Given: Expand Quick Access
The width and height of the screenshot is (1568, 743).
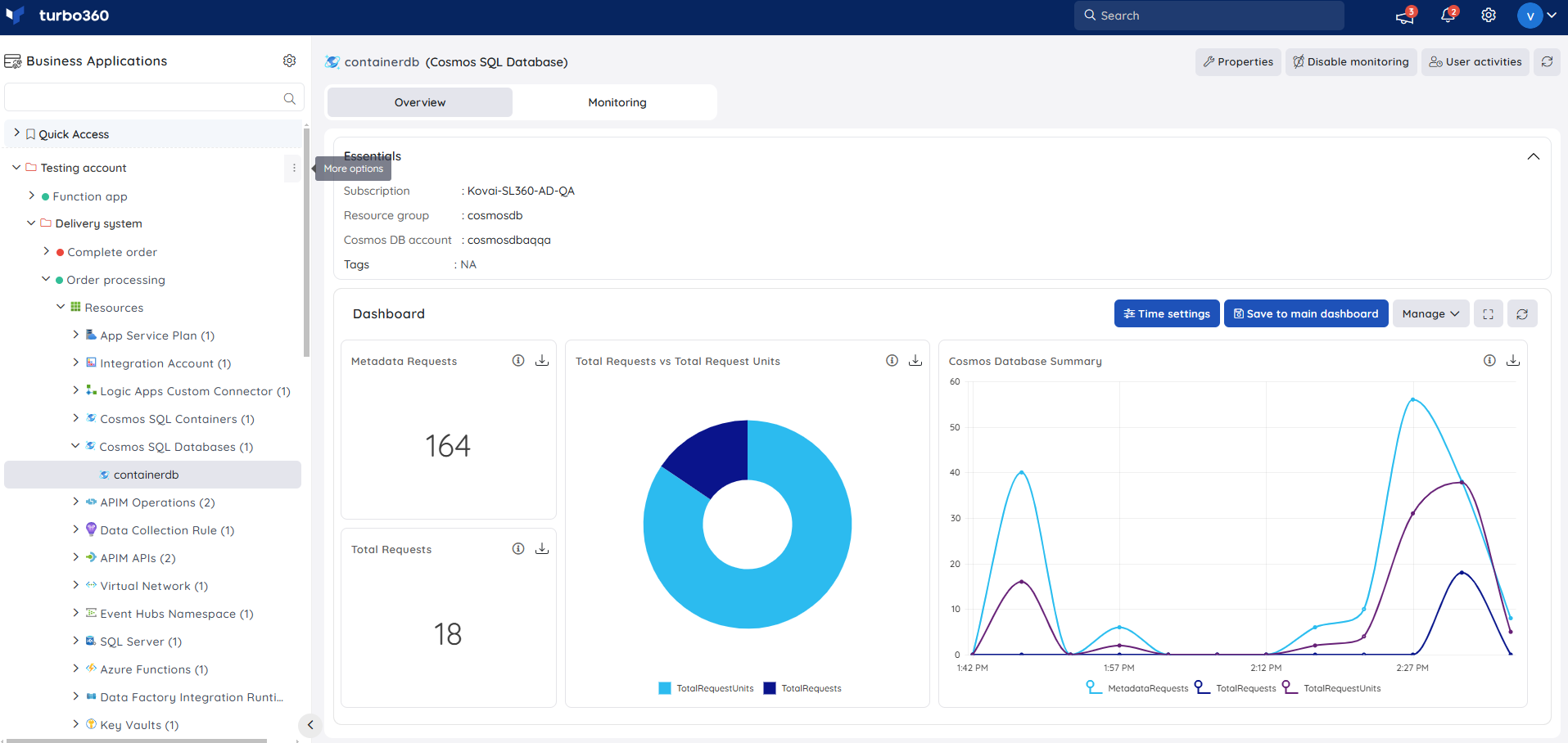Looking at the screenshot, I should pyautogui.click(x=16, y=133).
